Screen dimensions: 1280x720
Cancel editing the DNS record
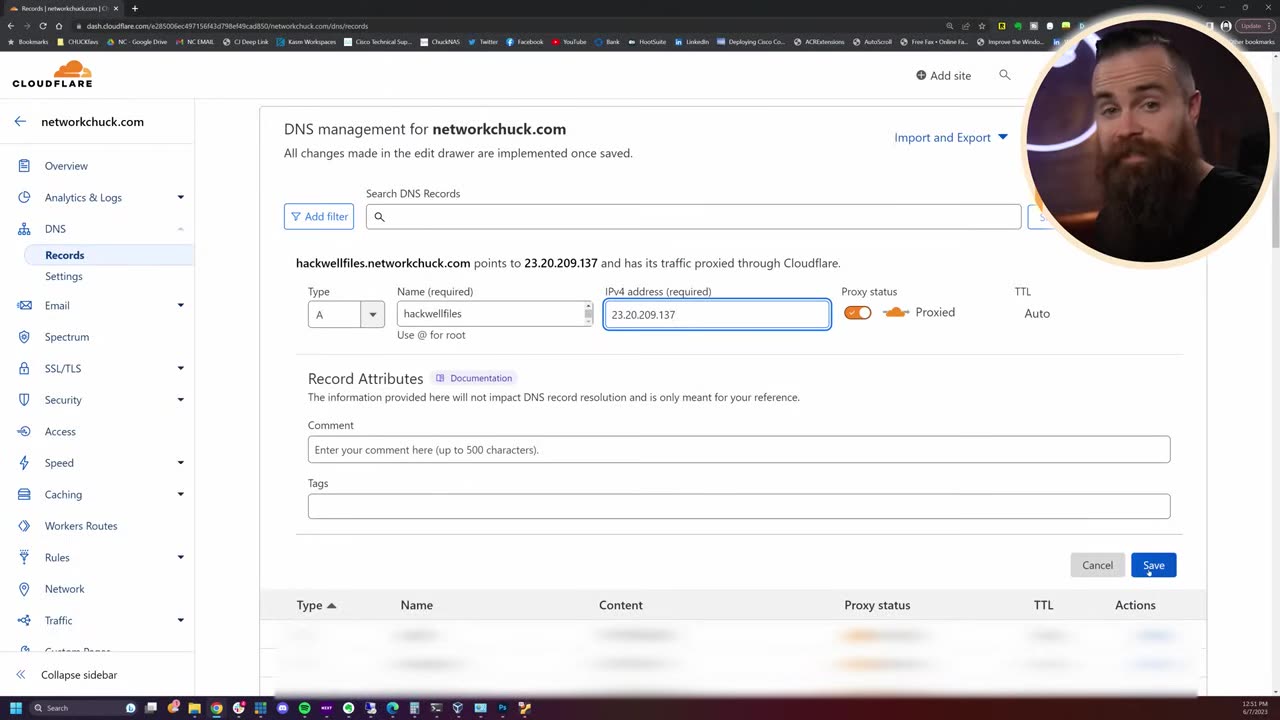tap(1097, 565)
